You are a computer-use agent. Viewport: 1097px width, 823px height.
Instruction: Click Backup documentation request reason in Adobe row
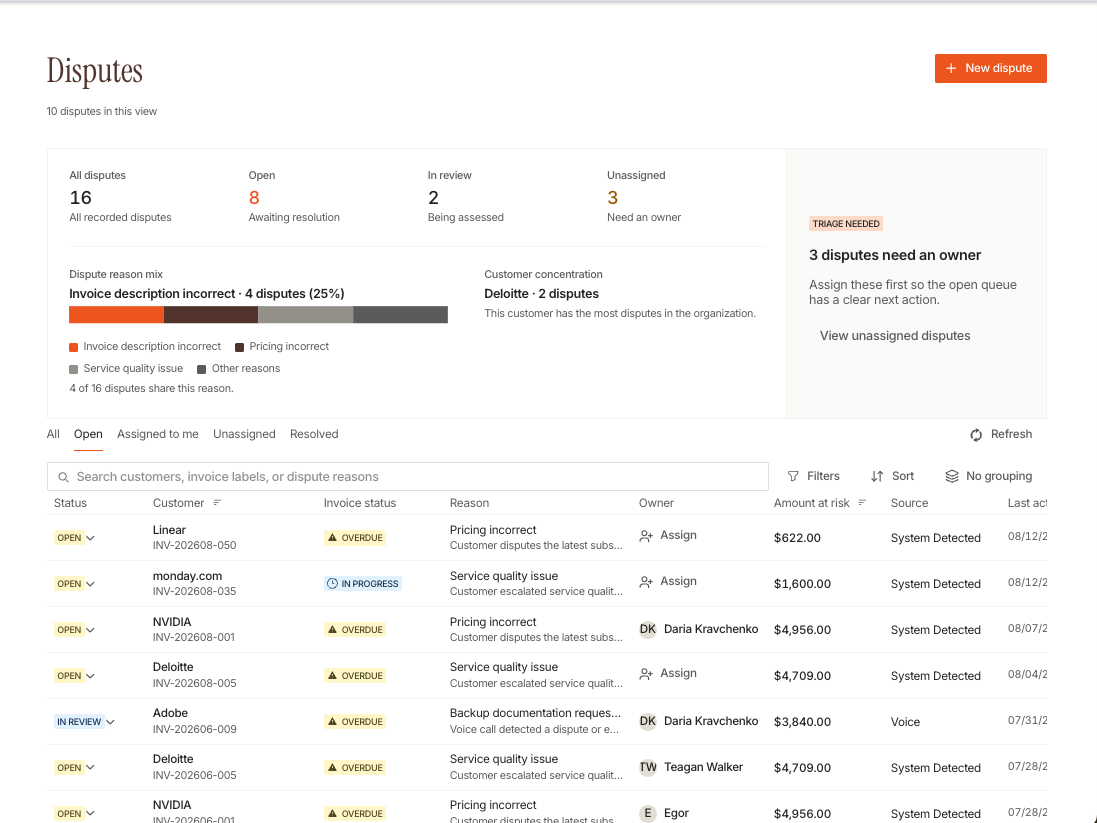click(x=535, y=713)
